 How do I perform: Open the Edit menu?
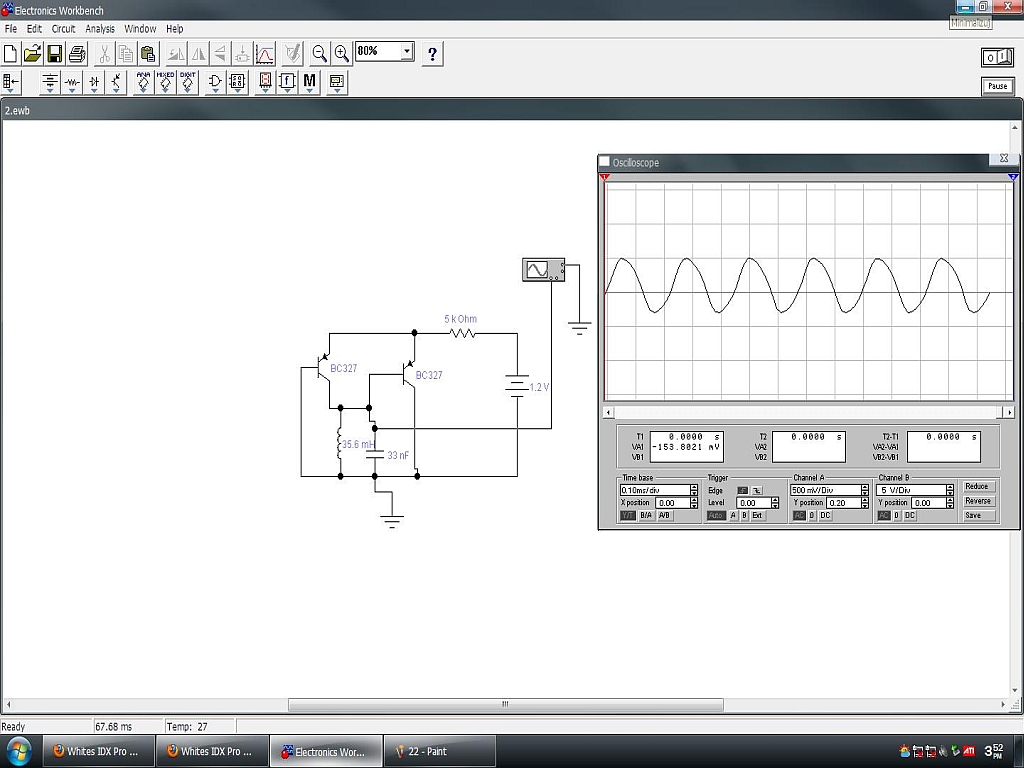(34, 29)
